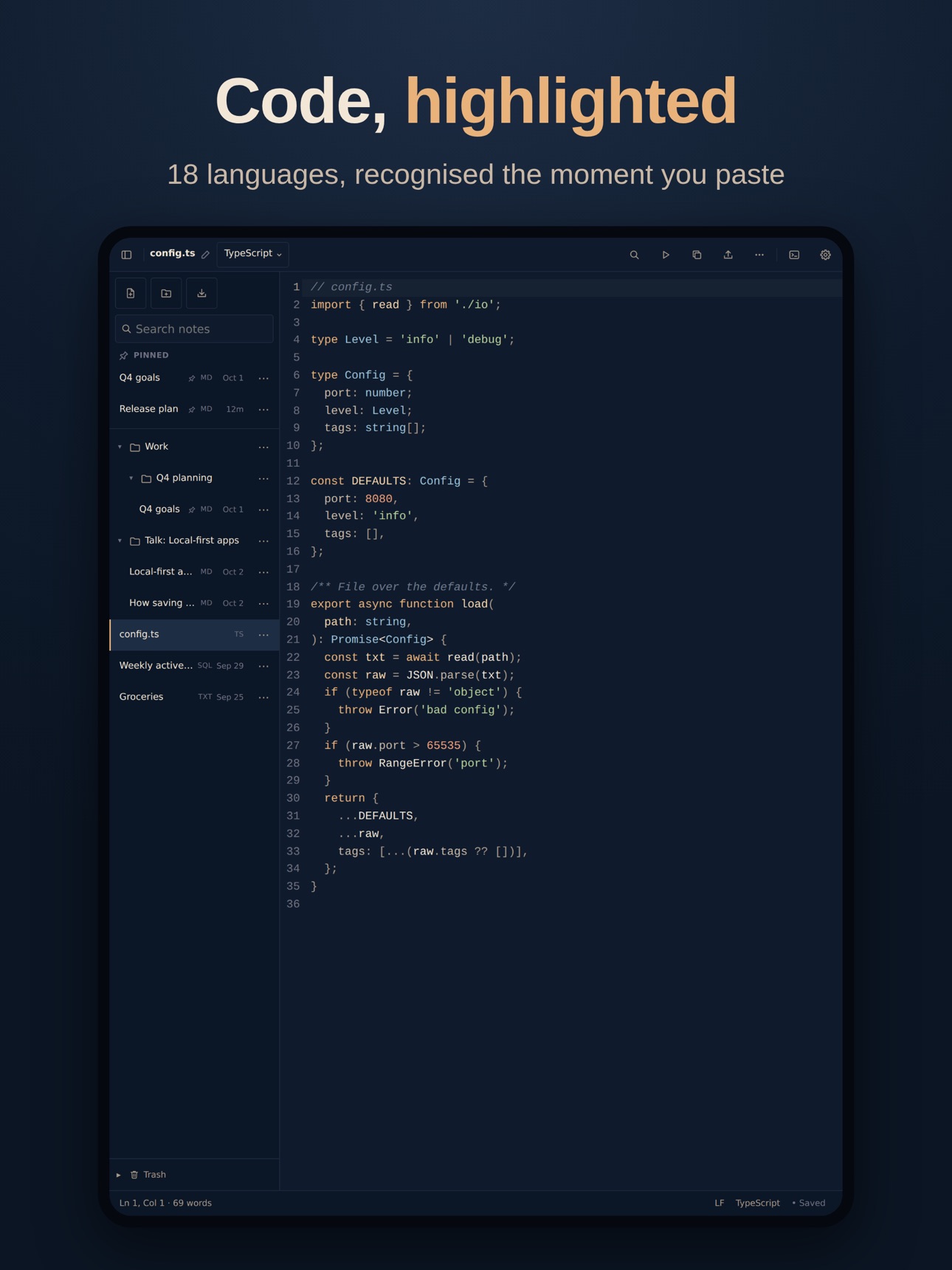Create a new folder with the folder-plus icon
This screenshot has height=1270, width=952.
click(166, 293)
